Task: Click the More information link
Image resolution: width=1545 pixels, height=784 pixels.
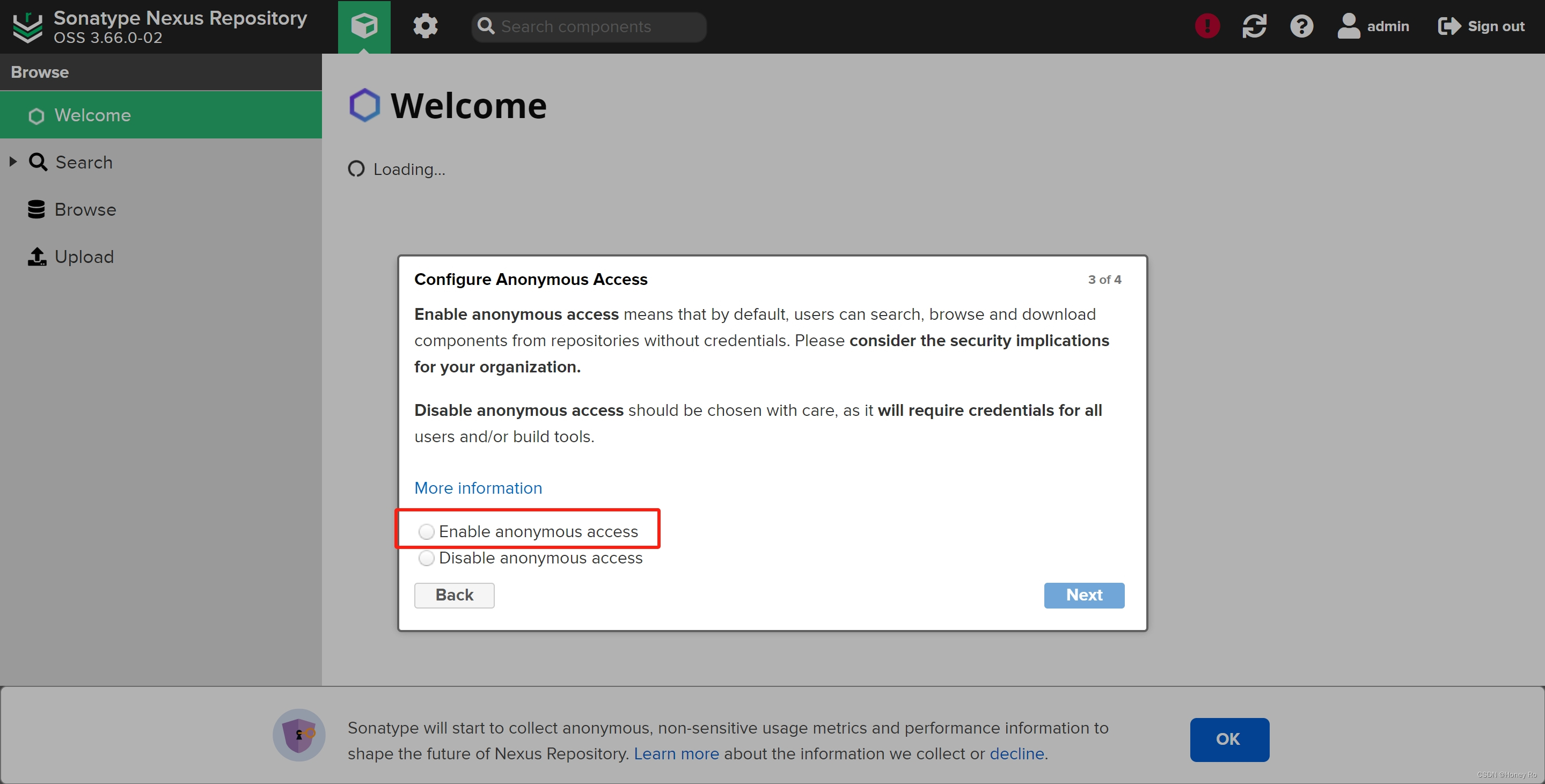Action: tap(478, 487)
